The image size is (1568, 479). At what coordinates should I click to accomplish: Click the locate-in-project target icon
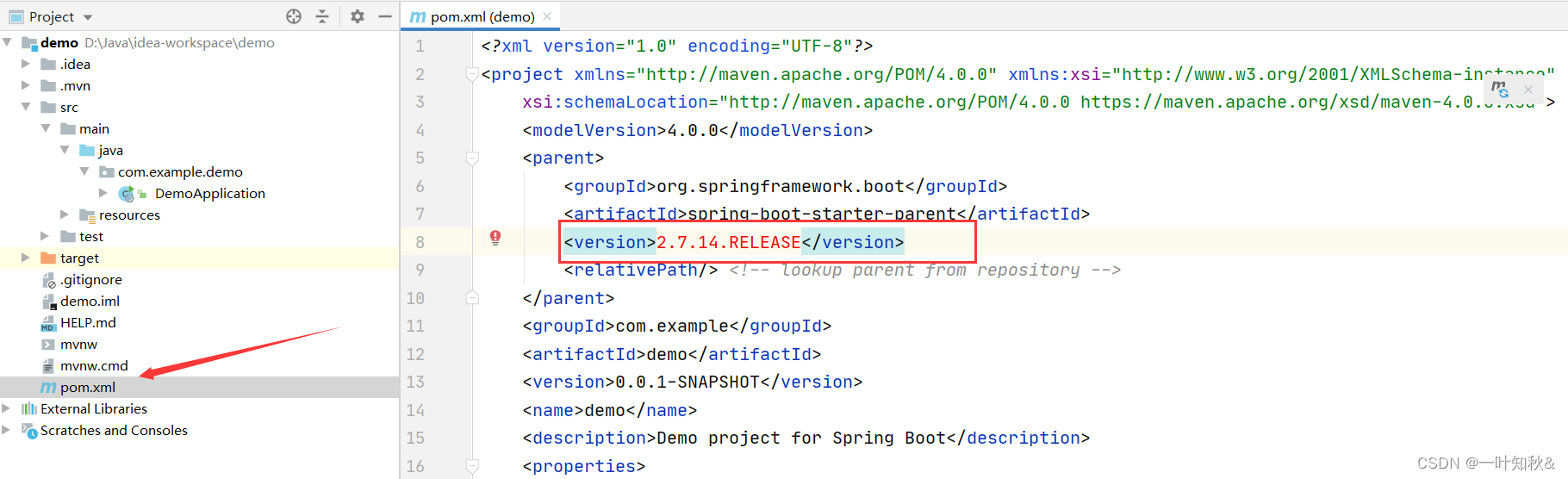tap(294, 16)
